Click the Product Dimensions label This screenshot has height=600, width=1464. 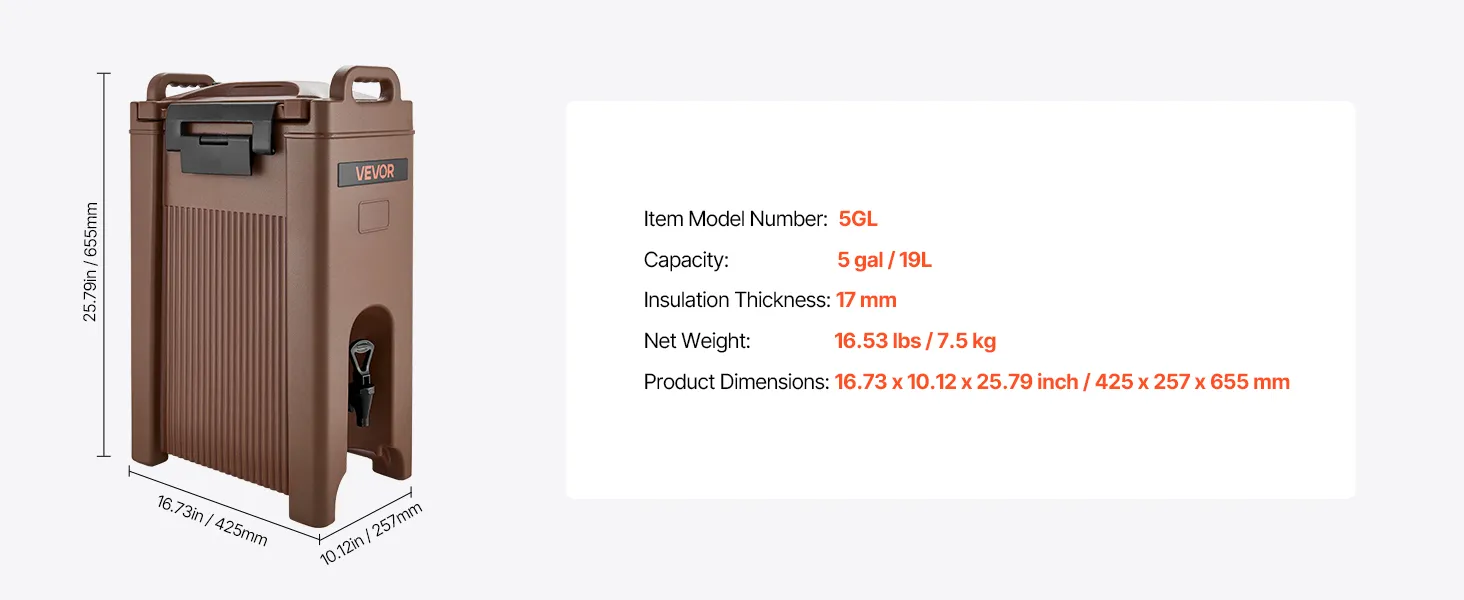(736, 382)
